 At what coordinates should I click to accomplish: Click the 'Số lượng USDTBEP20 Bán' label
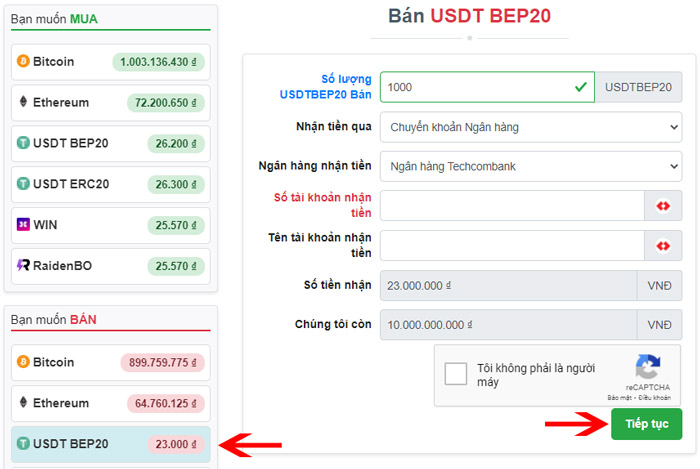pos(325,87)
